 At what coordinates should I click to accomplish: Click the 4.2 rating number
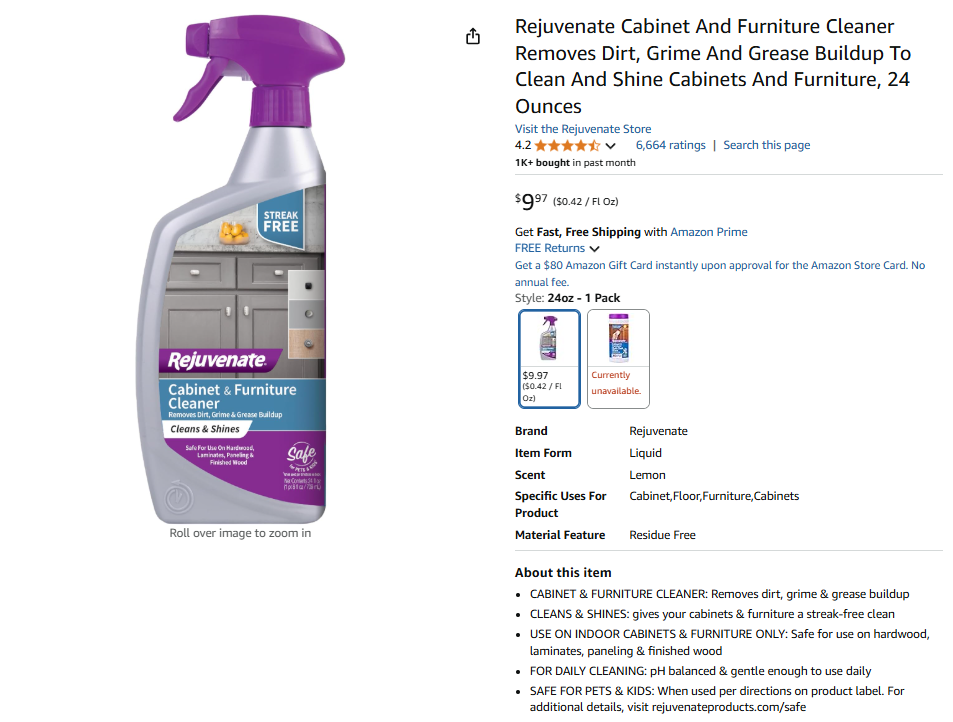(x=523, y=145)
